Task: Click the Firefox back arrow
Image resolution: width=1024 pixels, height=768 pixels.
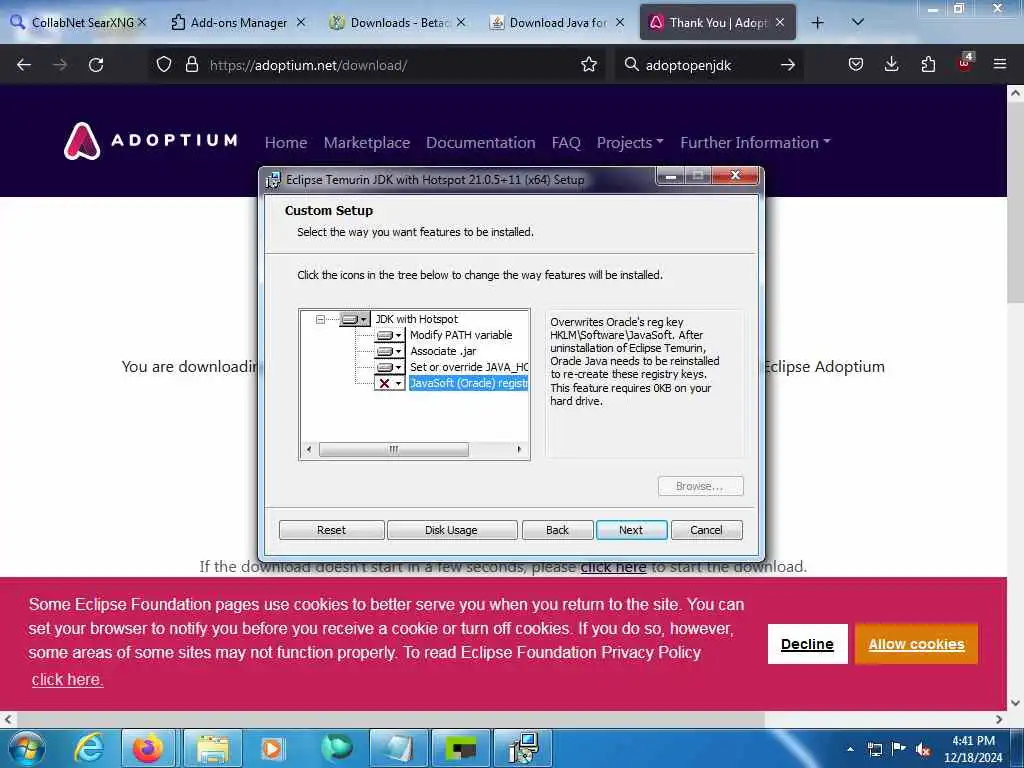Action: click(x=24, y=65)
